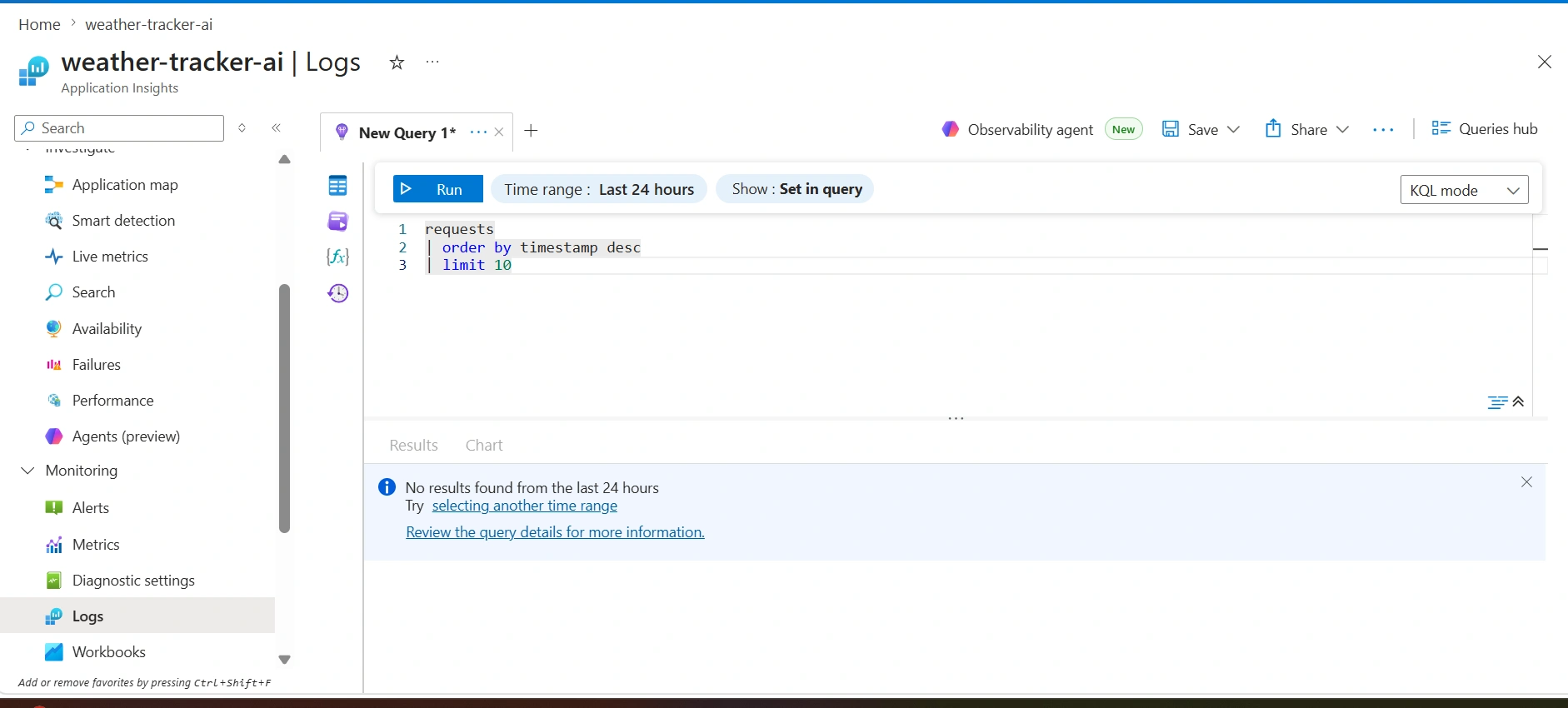The height and width of the screenshot is (708, 1568).
Task: Switch to the Chart tab
Action: tap(484, 446)
